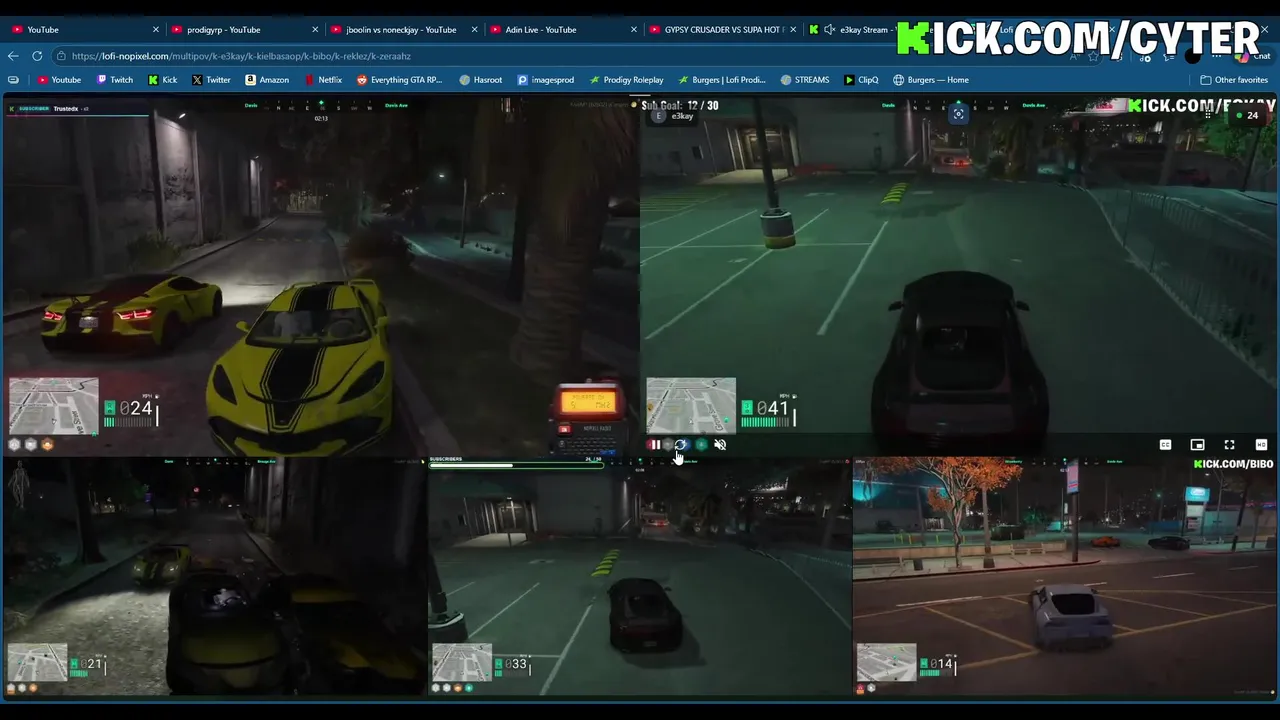Open the Twitter bookmark
The height and width of the screenshot is (720, 1280).
pos(211,80)
